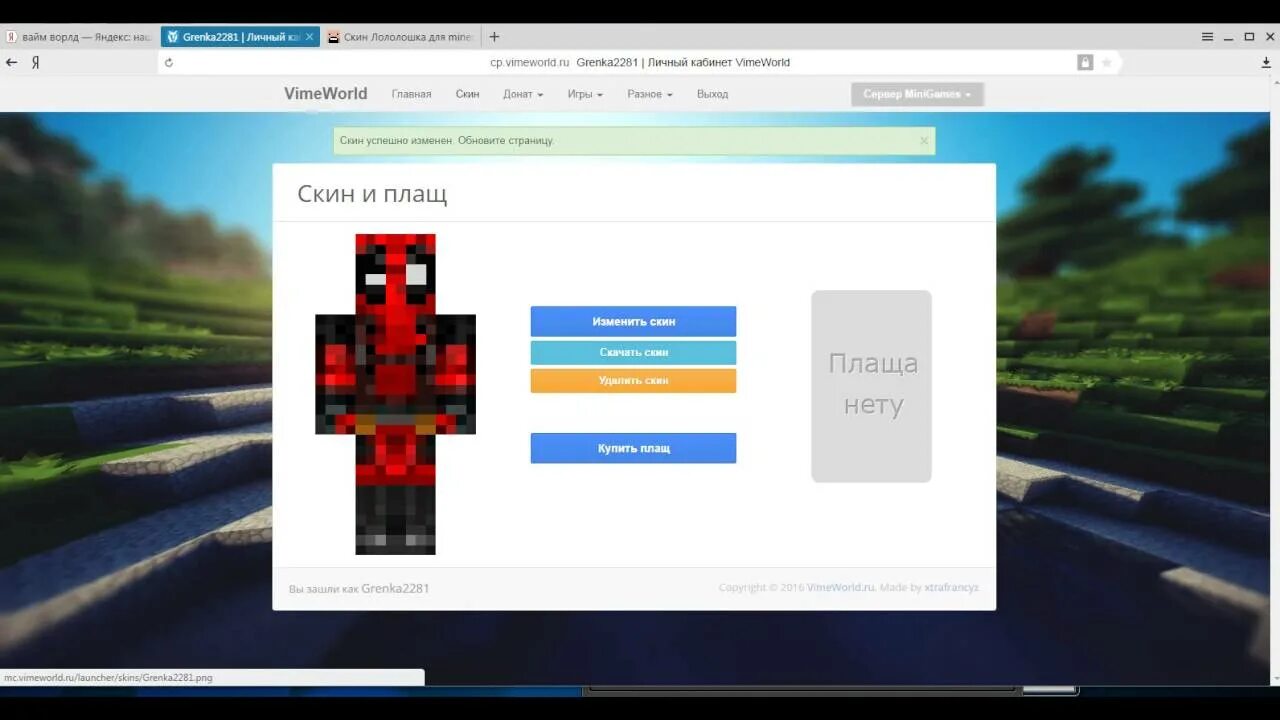Dismiss the green success notification
This screenshot has height=720, width=1280.
924,141
